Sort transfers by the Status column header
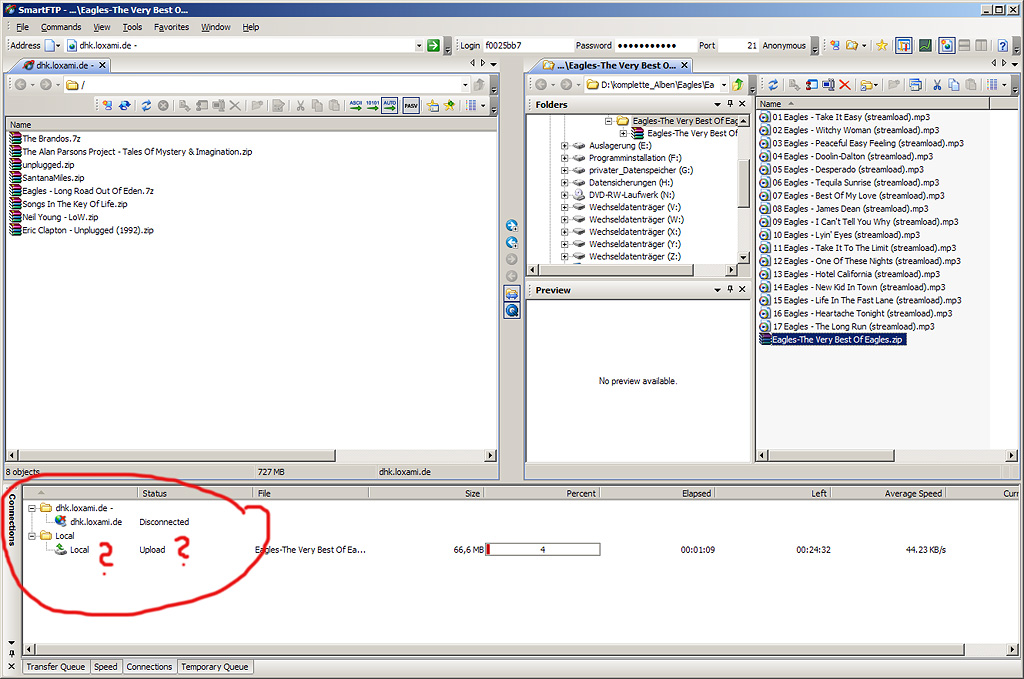This screenshot has width=1024, height=679. click(x=154, y=493)
